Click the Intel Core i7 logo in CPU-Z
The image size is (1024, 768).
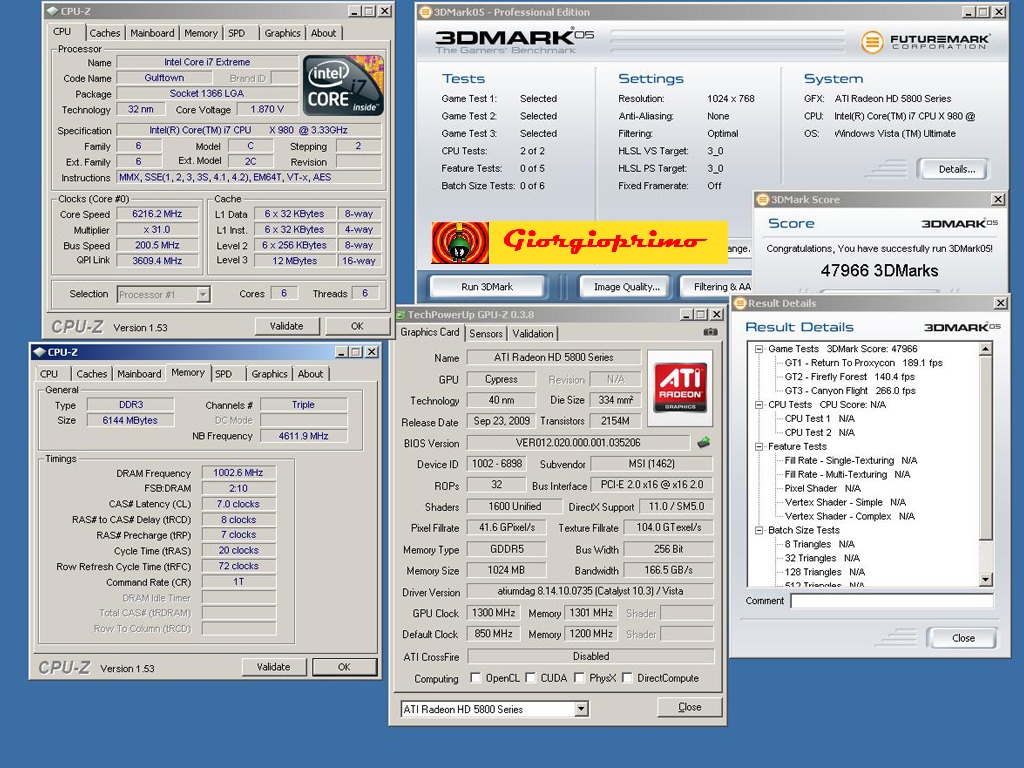click(x=343, y=86)
